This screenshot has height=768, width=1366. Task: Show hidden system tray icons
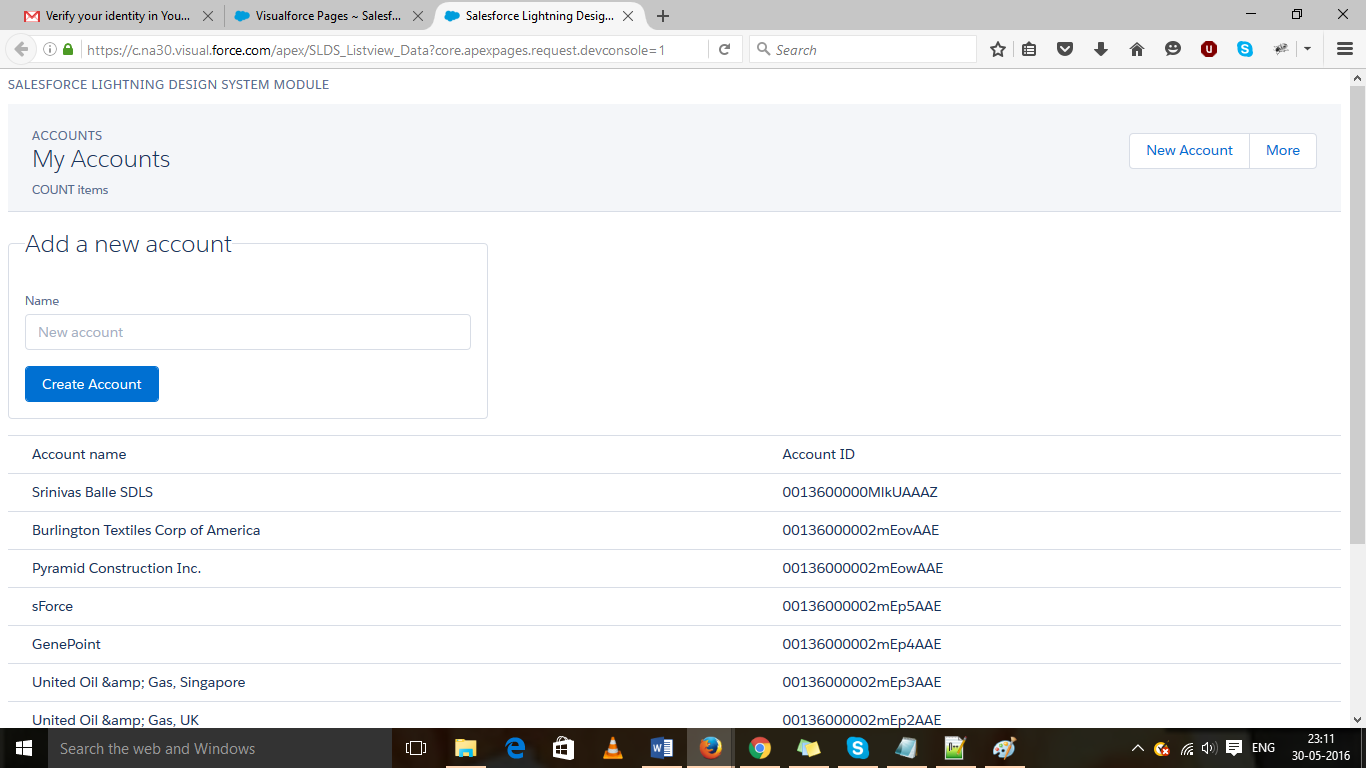coord(1137,748)
